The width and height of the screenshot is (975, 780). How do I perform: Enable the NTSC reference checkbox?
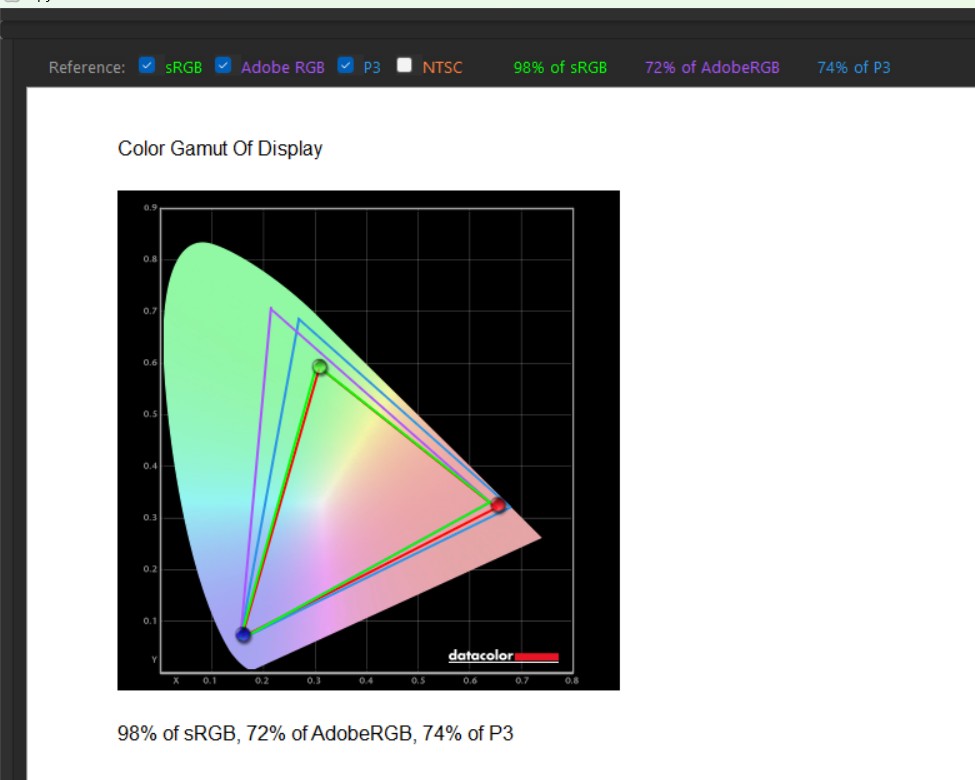coord(404,66)
